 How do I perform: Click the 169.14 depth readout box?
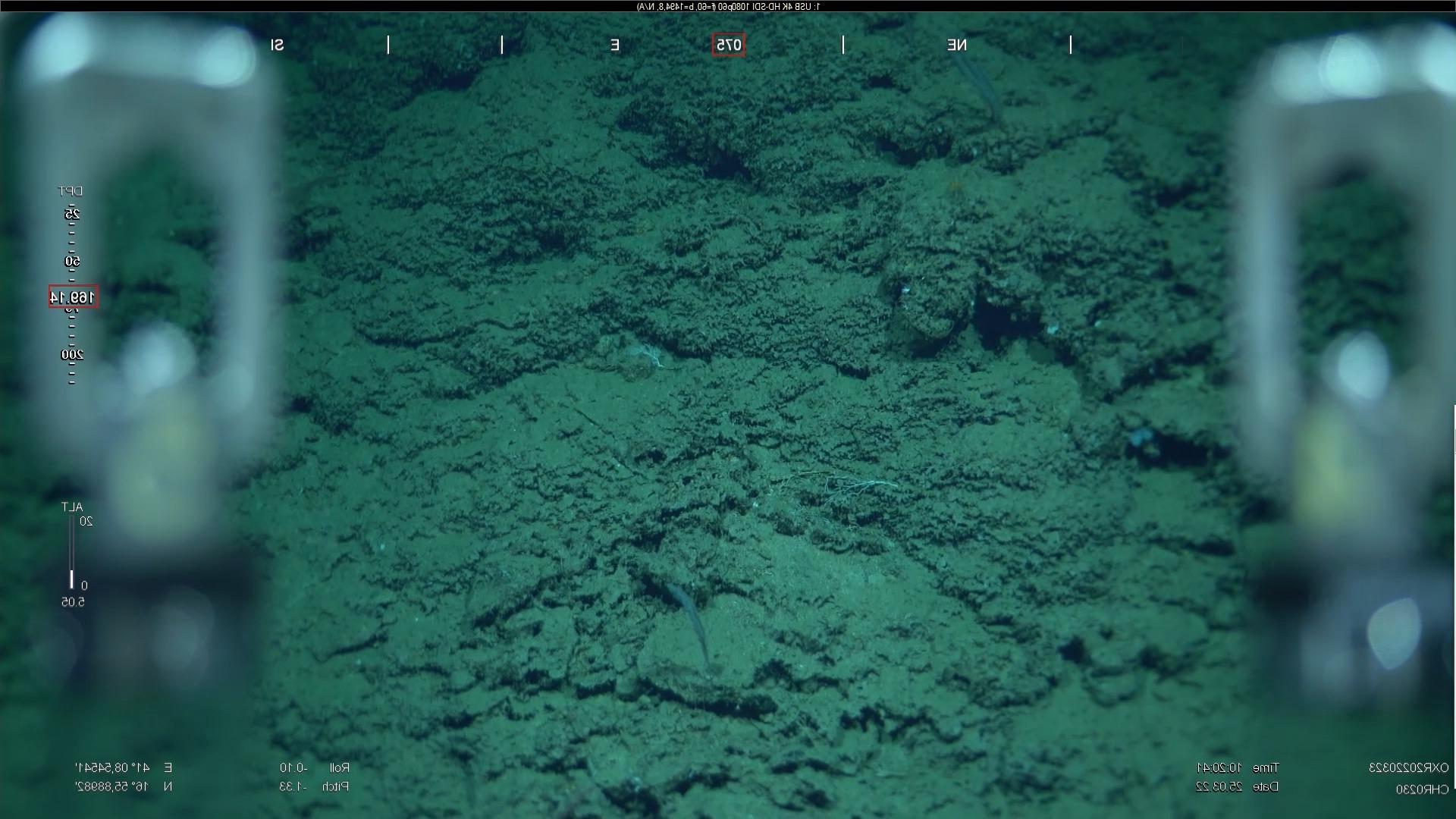(74, 297)
